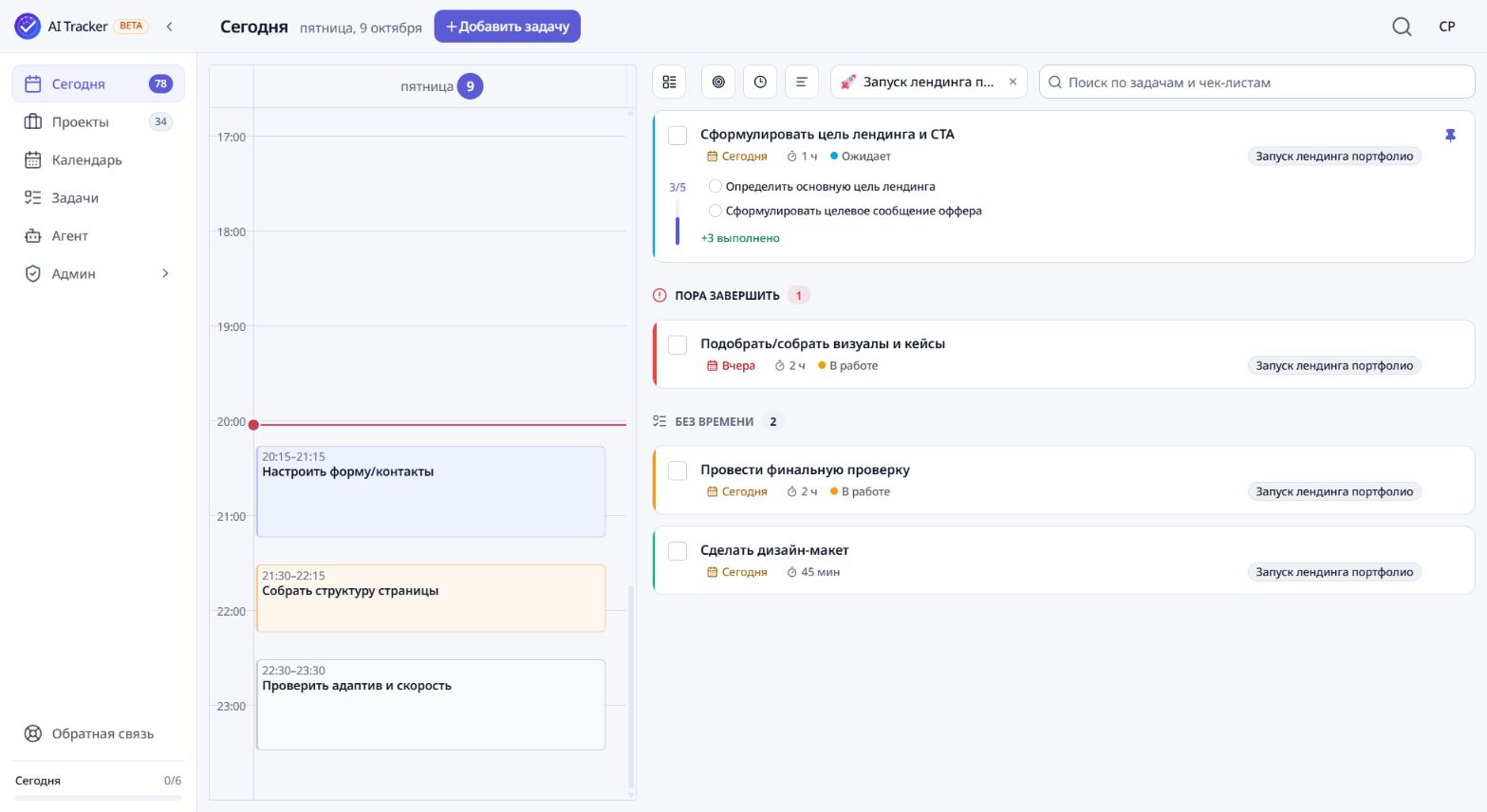The image size is (1487, 812).
Task: Click the target focus toolbar icon
Action: tap(718, 82)
